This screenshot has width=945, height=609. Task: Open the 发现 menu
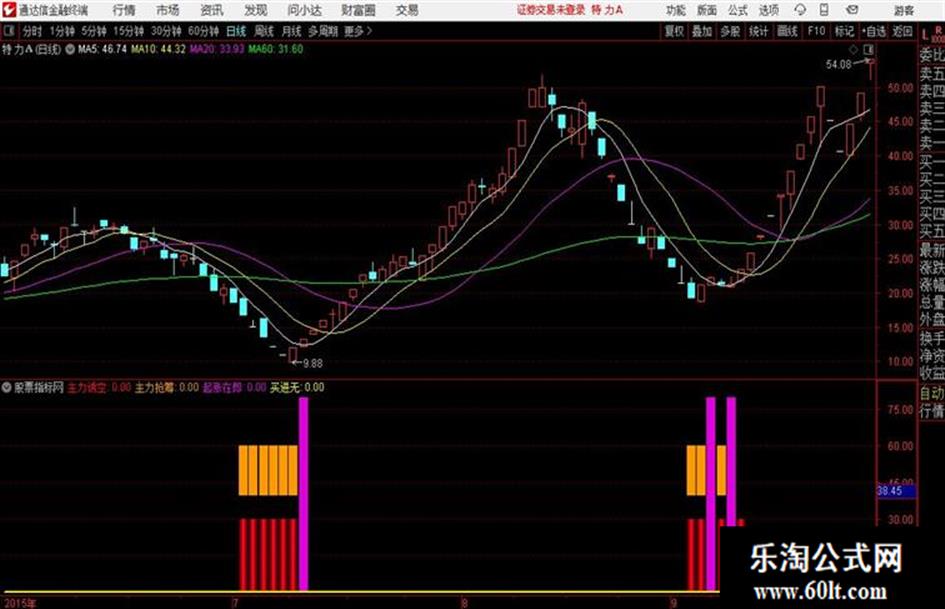256,10
